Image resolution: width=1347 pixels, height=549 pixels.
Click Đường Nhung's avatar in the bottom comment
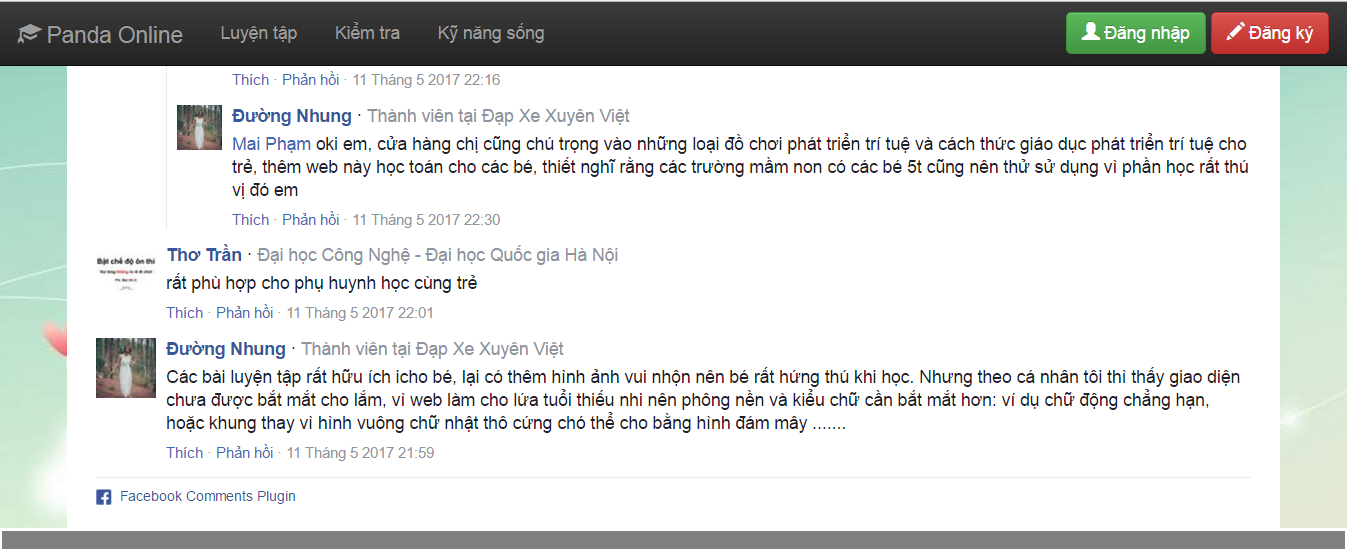(x=125, y=368)
